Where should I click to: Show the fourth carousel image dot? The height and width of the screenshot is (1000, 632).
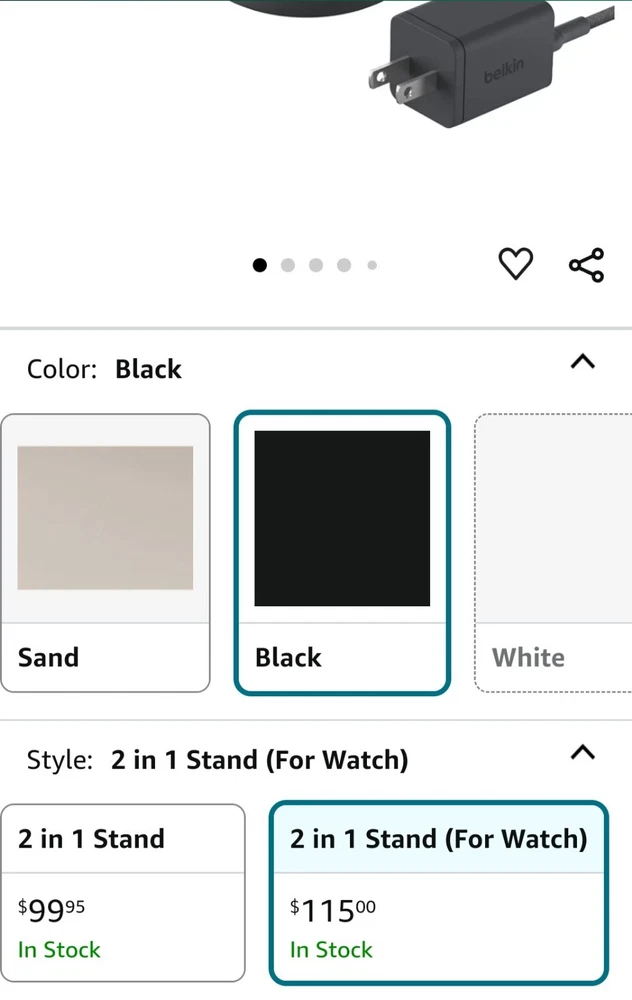click(x=344, y=265)
